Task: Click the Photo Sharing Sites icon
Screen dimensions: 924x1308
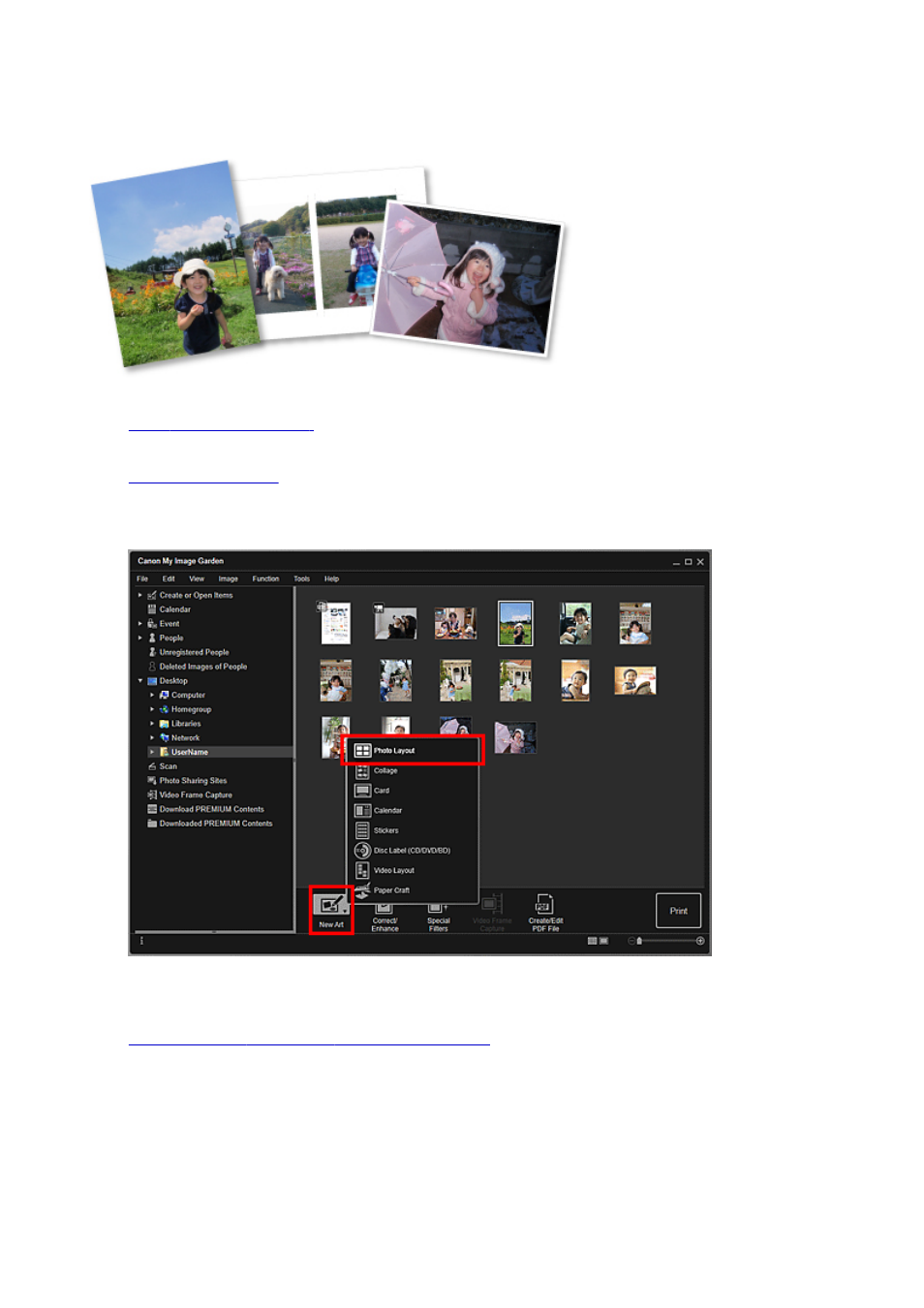Action: tap(152, 781)
